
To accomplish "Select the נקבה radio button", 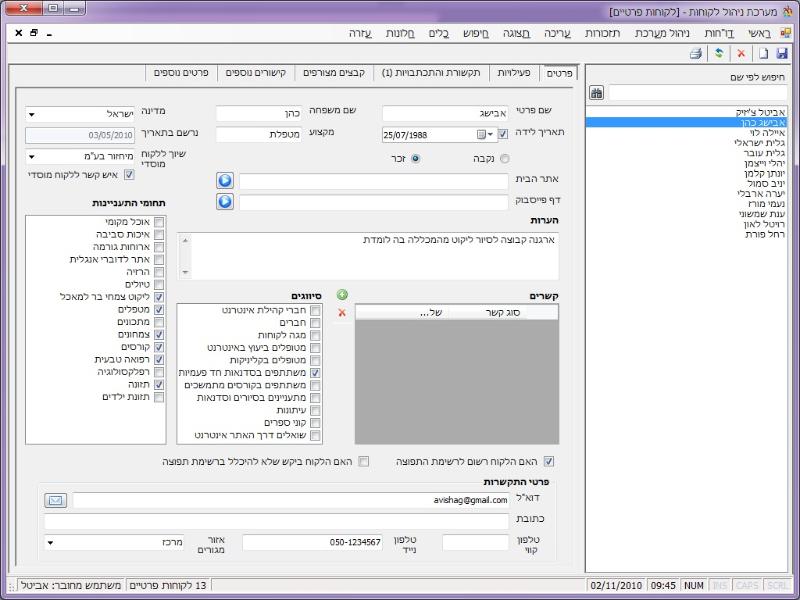I will (505, 159).
